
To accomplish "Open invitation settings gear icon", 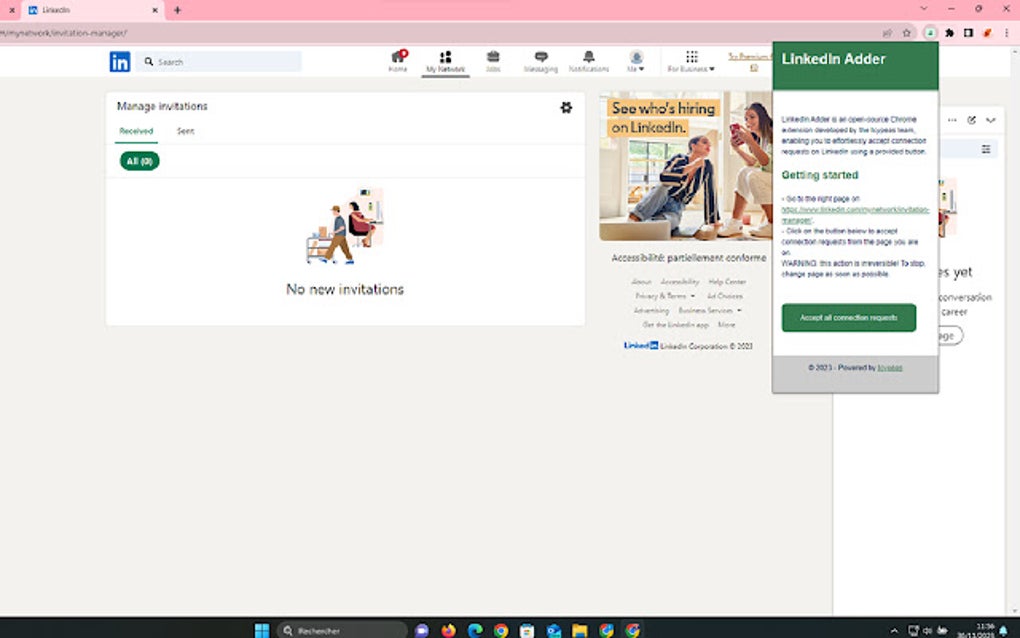I will tap(567, 107).
